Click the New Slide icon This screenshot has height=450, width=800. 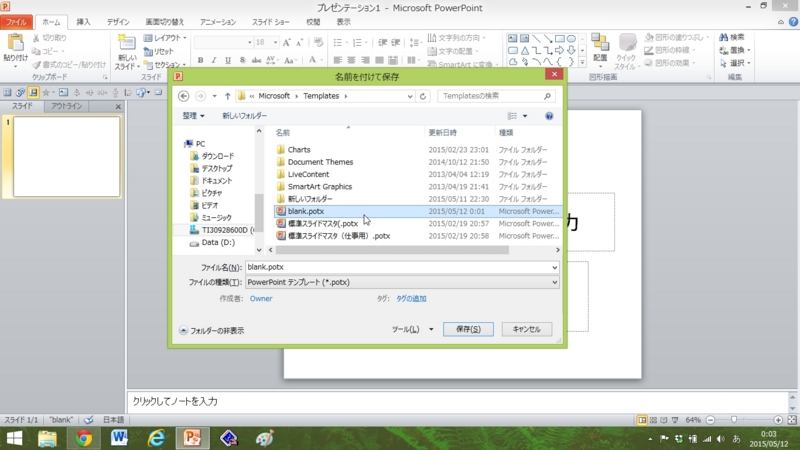(x=126, y=43)
